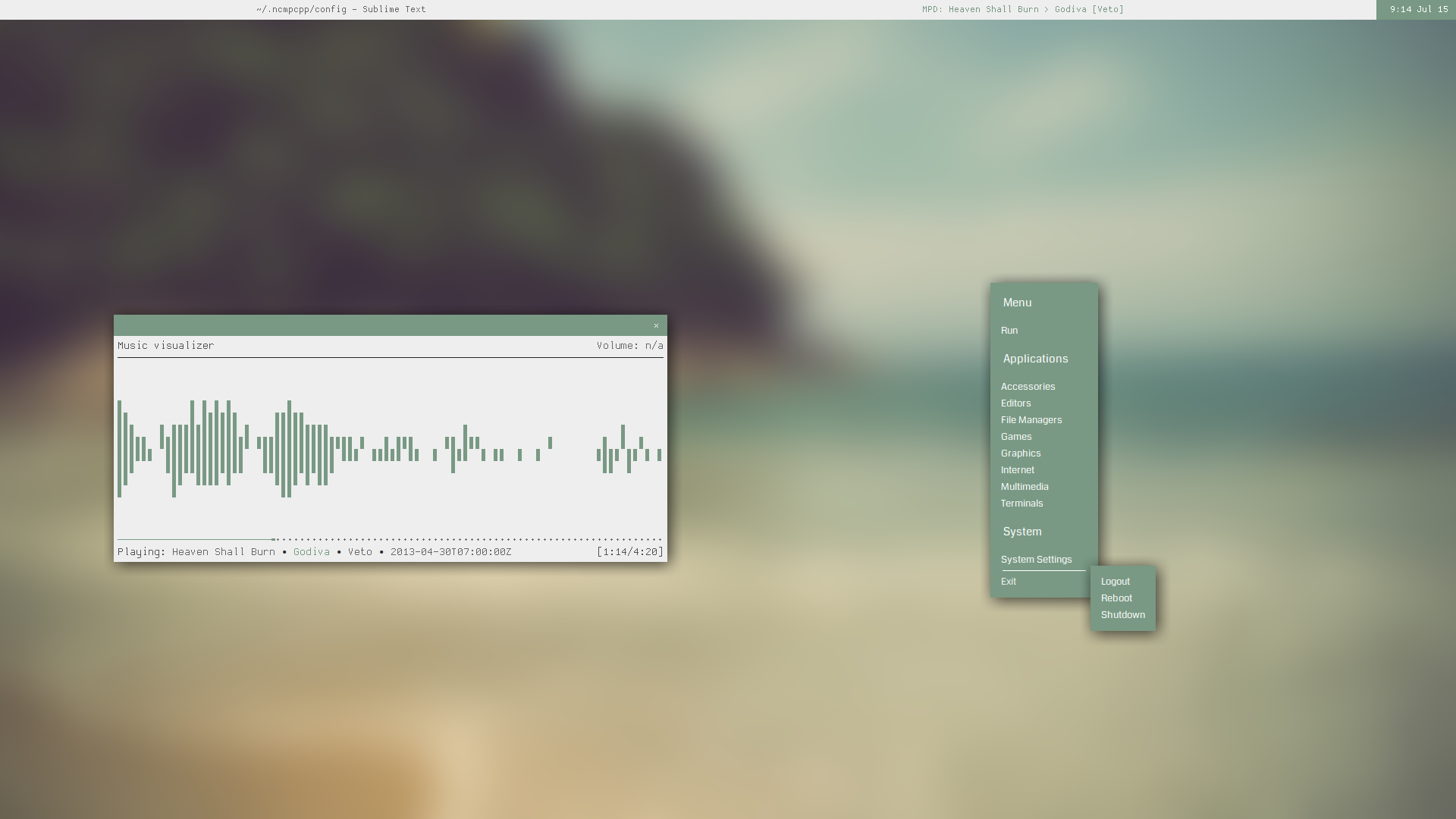Click the music visualizer waveform display

click(390, 448)
